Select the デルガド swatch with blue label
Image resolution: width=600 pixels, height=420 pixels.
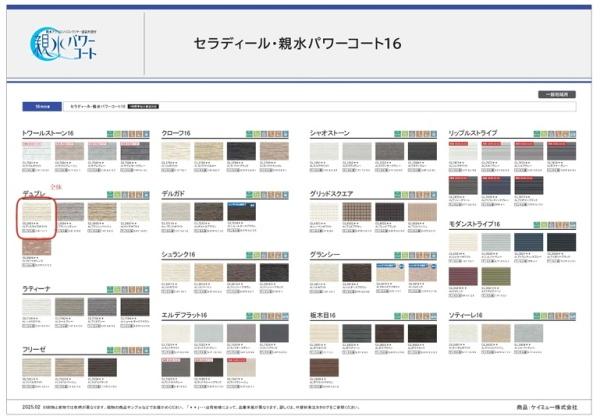click(241, 212)
